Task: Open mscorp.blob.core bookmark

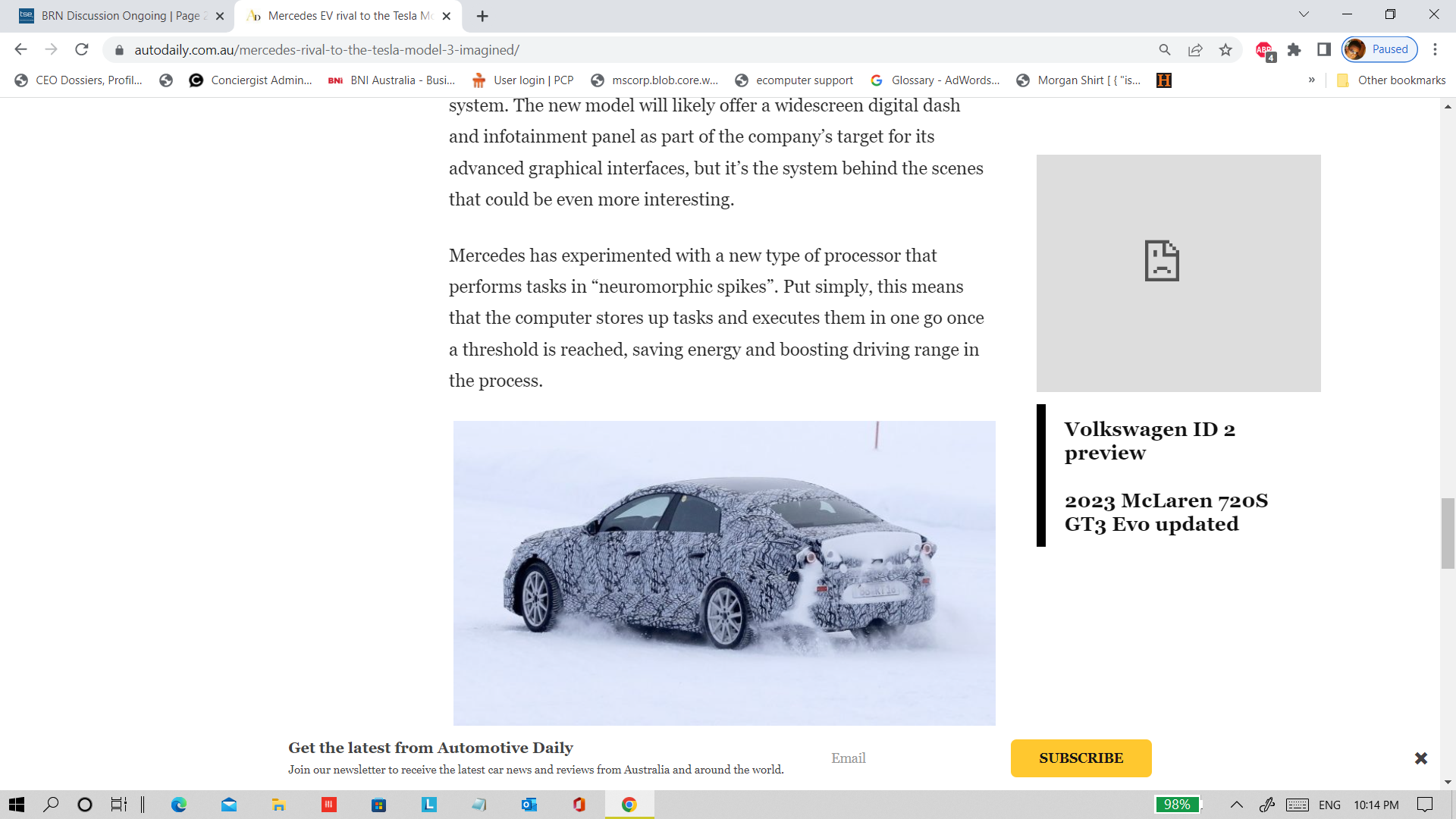Action: coord(654,80)
